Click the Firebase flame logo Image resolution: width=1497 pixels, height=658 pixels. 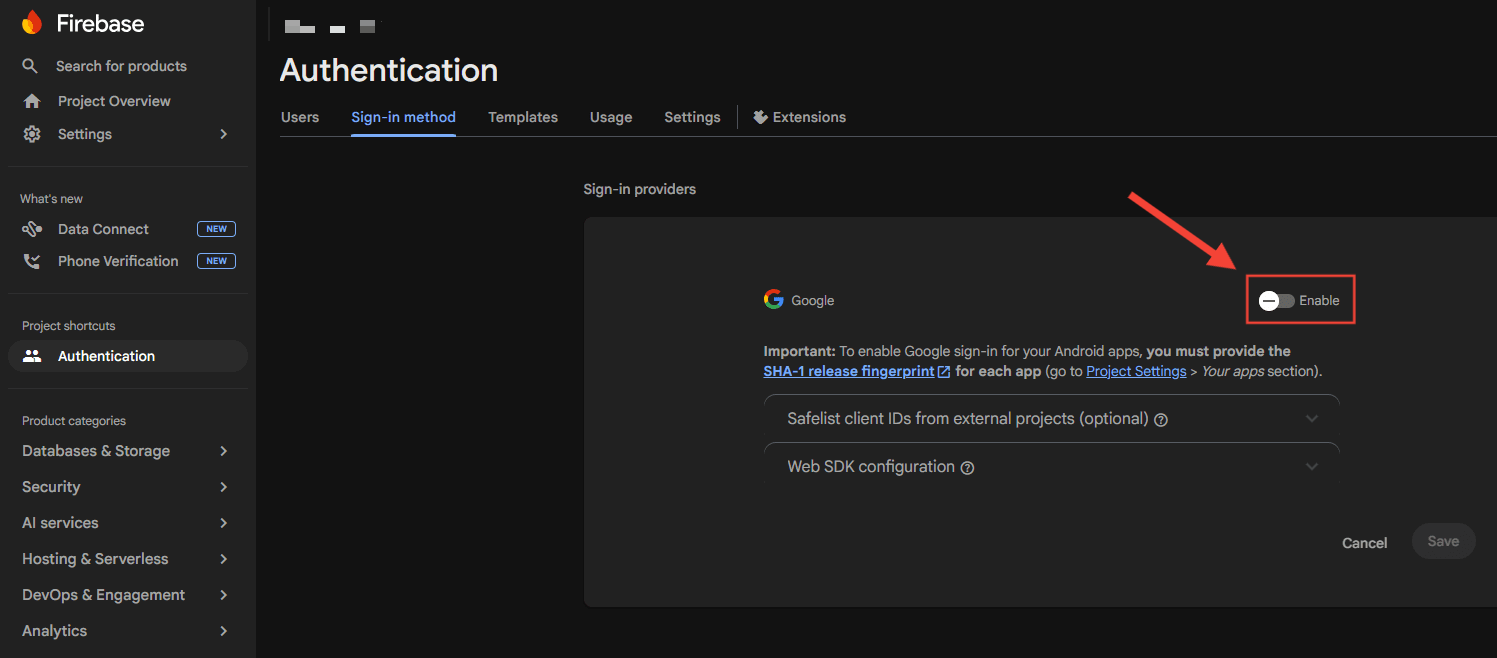pos(32,22)
